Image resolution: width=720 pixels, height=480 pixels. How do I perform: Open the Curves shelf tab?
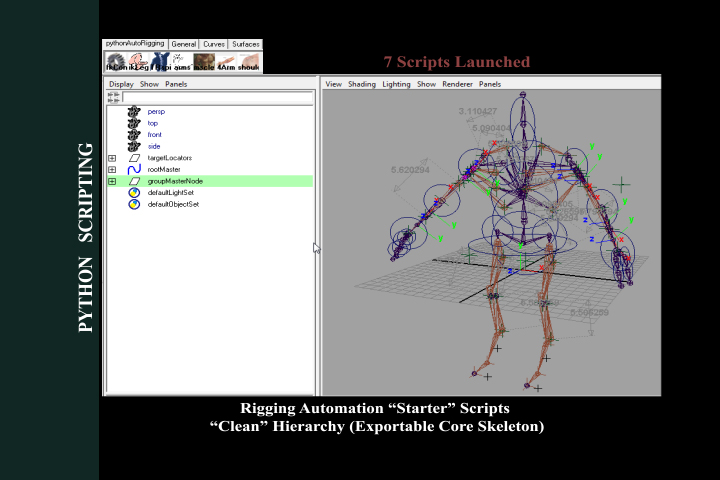(x=214, y=44)
